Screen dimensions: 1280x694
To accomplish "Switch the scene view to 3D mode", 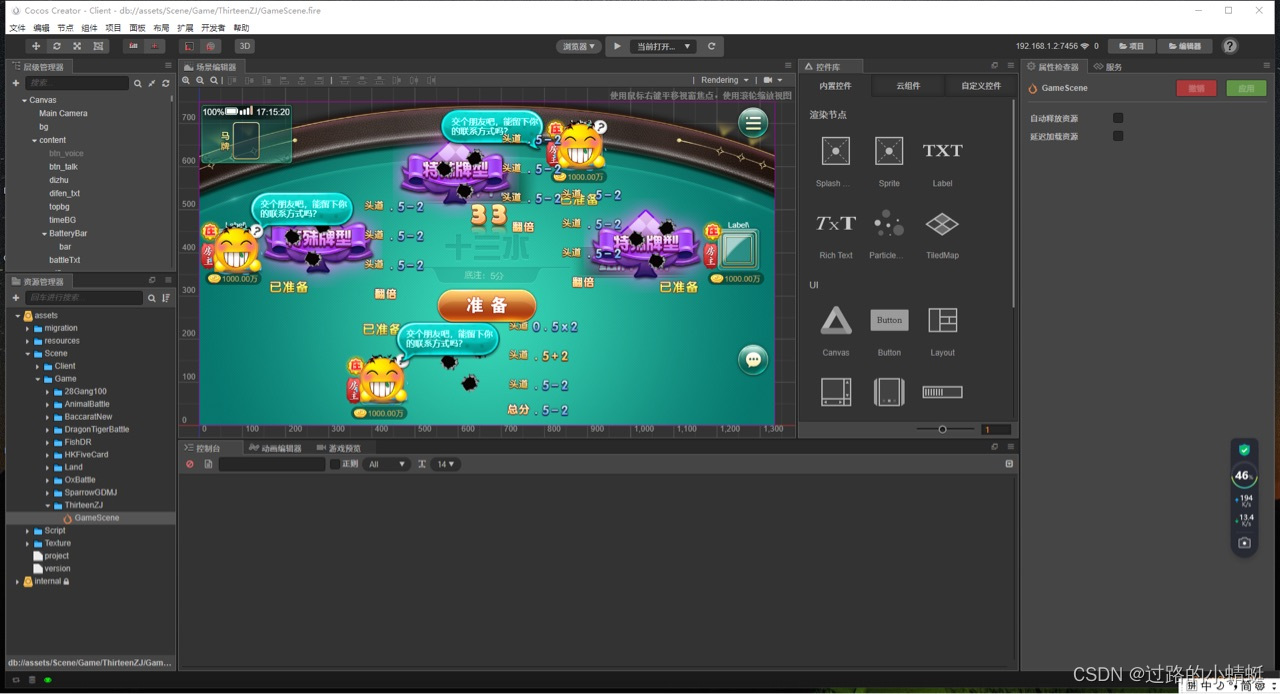I will click(x=245, y=45).
